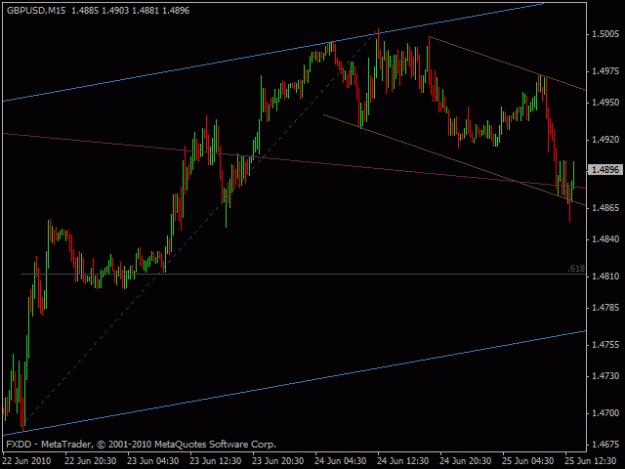625x469 pixels.
Task: Click the 1.4950 price axis label
Action: 606,102
